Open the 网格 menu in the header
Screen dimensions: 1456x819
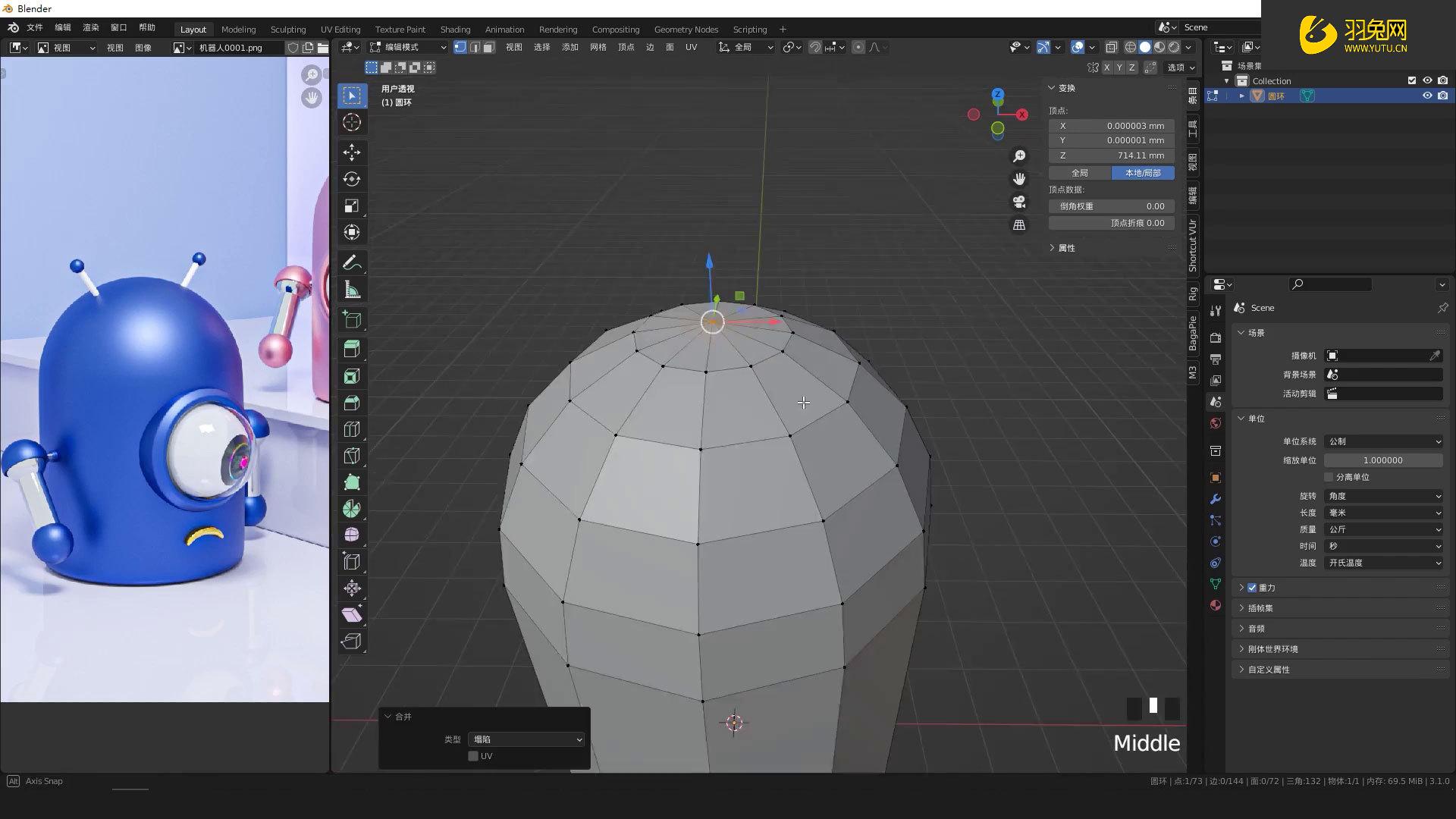(598, 47)
